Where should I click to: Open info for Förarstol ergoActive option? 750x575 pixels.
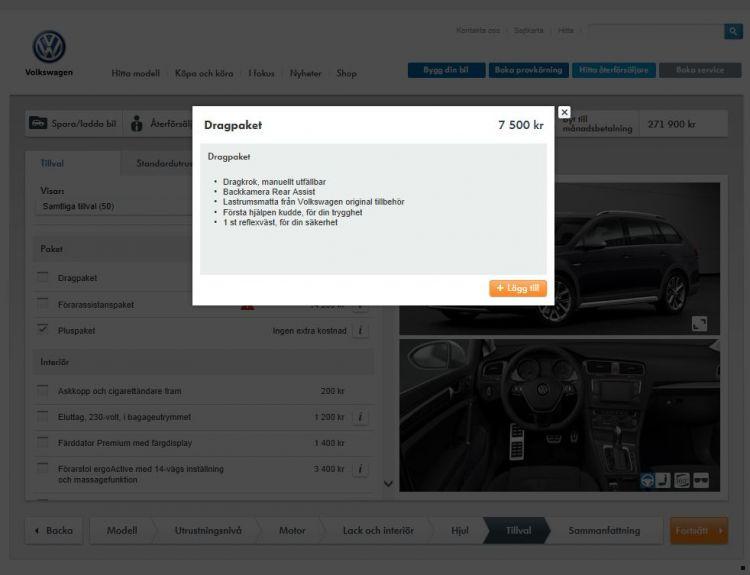click(360, 469)
